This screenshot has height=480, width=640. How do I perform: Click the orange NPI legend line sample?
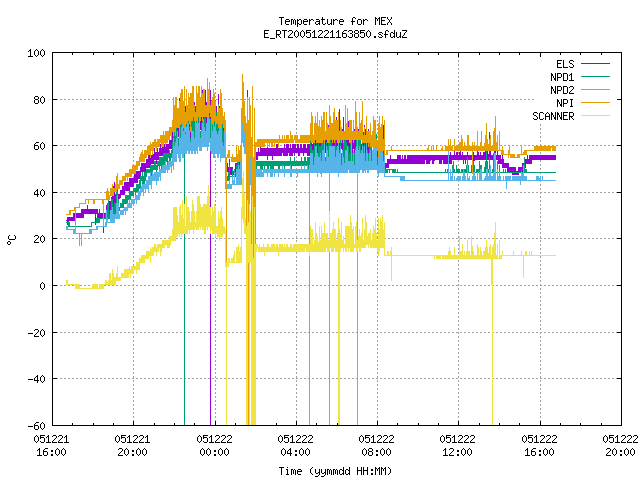tap(595, 102)
